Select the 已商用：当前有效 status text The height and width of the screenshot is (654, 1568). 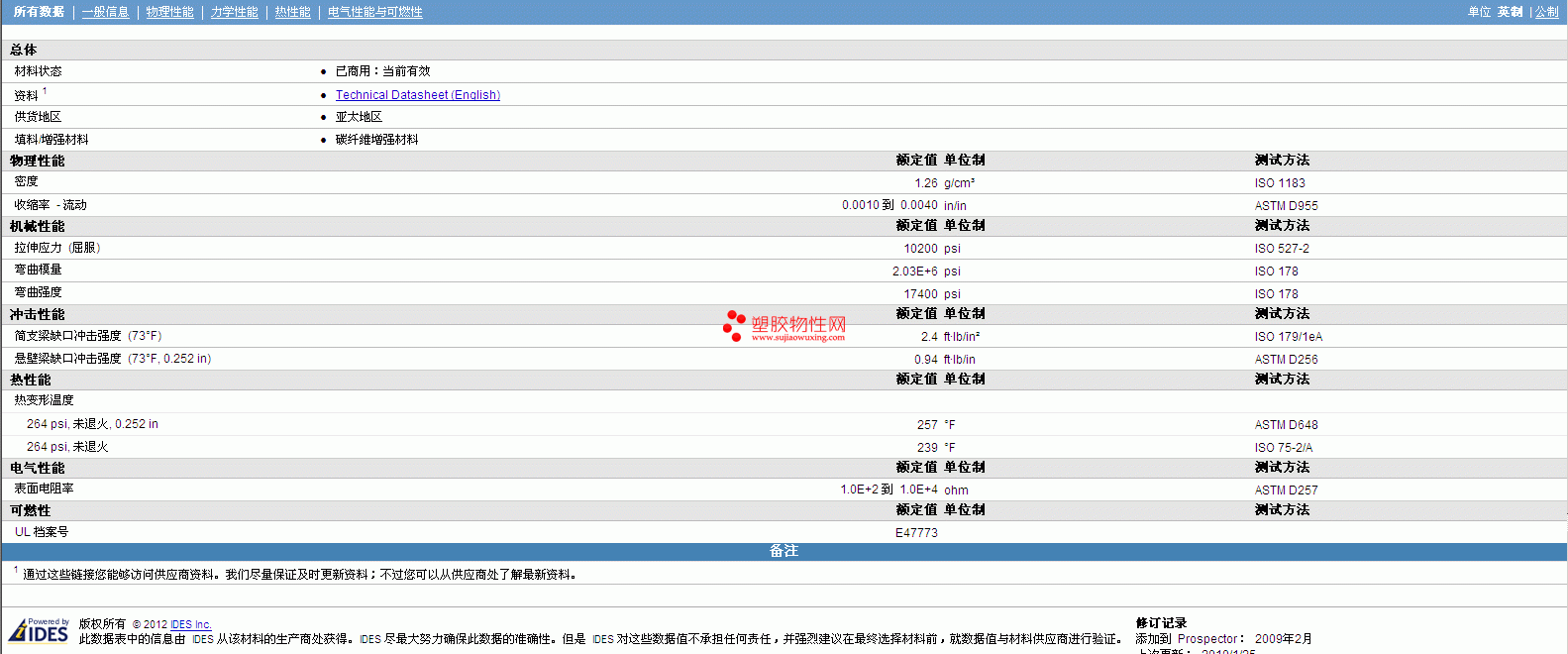tap(383, 71)
